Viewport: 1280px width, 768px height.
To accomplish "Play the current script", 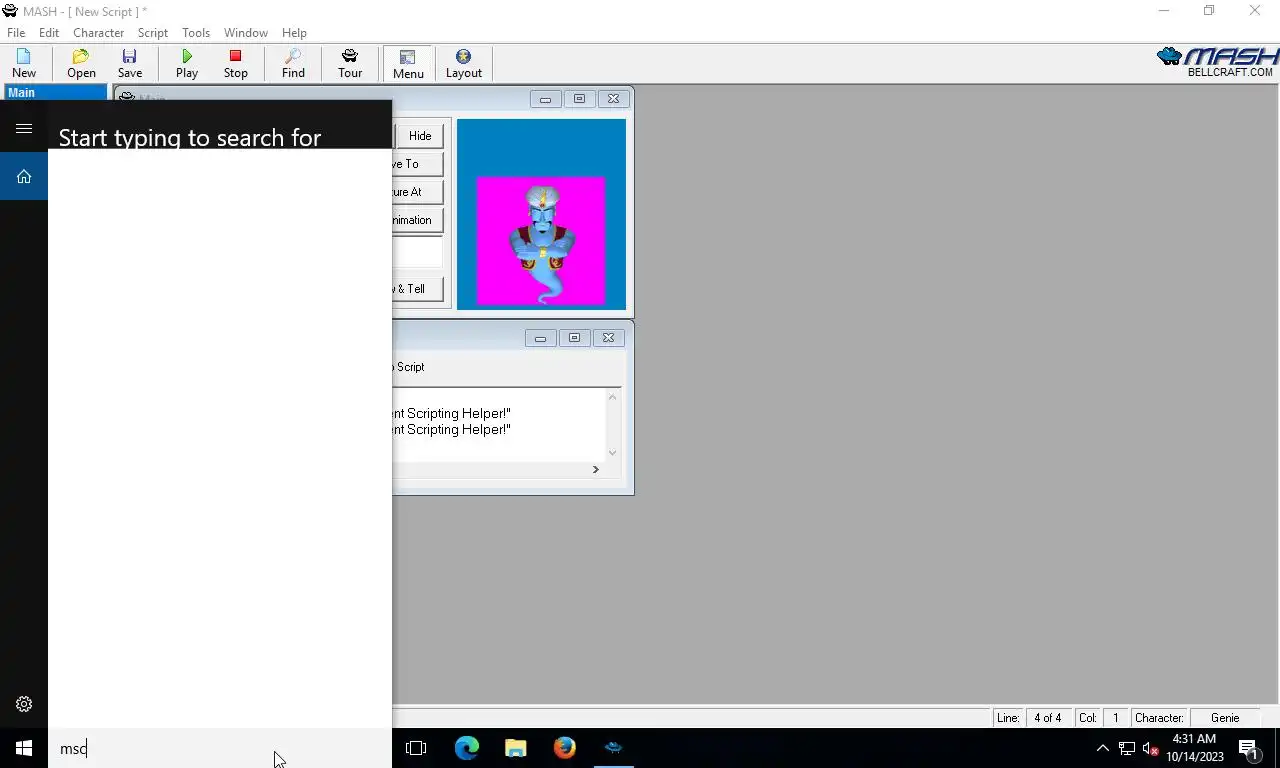I will (187, 63).
